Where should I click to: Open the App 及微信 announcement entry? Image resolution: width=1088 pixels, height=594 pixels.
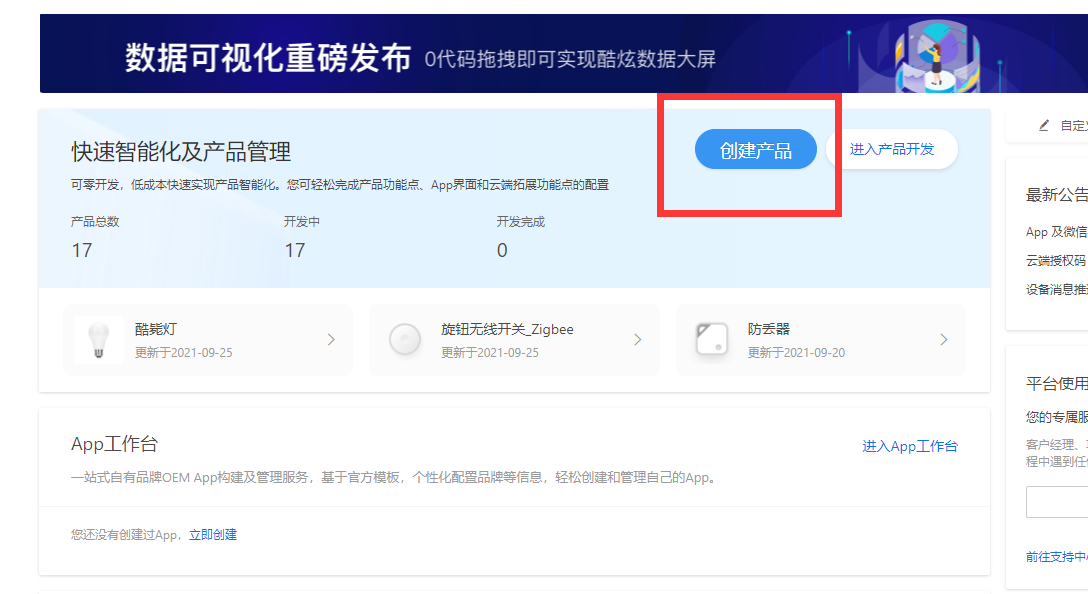[1056, 232]
